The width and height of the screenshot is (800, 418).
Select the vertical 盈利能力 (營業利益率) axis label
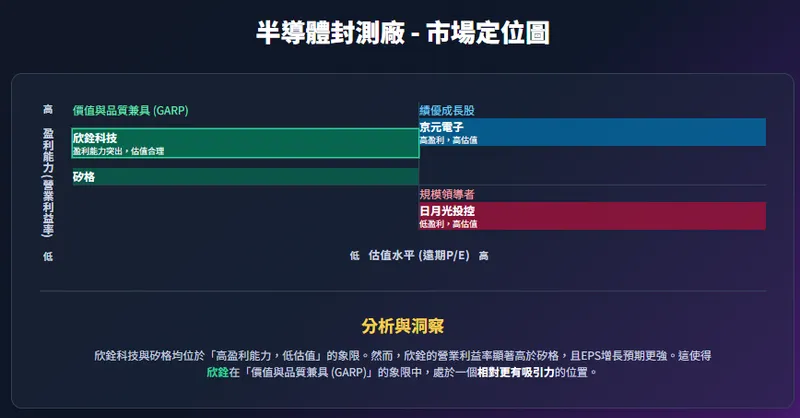click(x=48, y=182)
